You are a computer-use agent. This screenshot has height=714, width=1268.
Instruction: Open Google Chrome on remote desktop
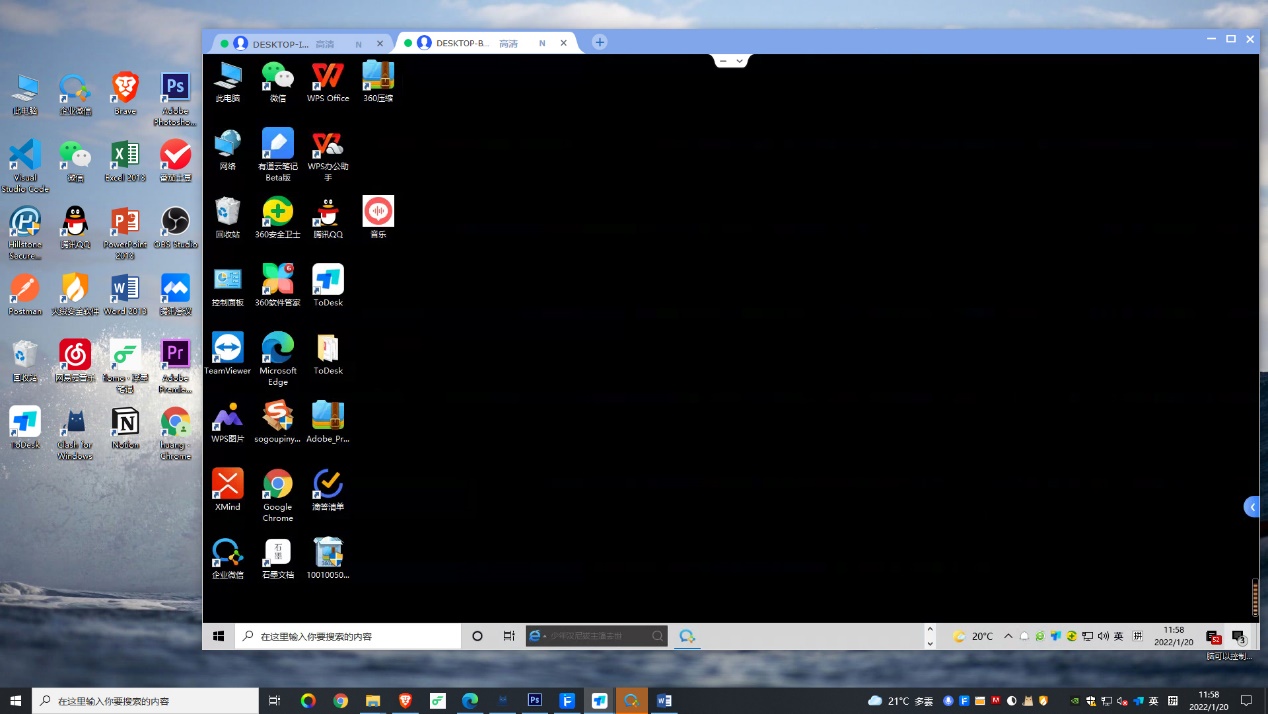[x=278, y=495]
